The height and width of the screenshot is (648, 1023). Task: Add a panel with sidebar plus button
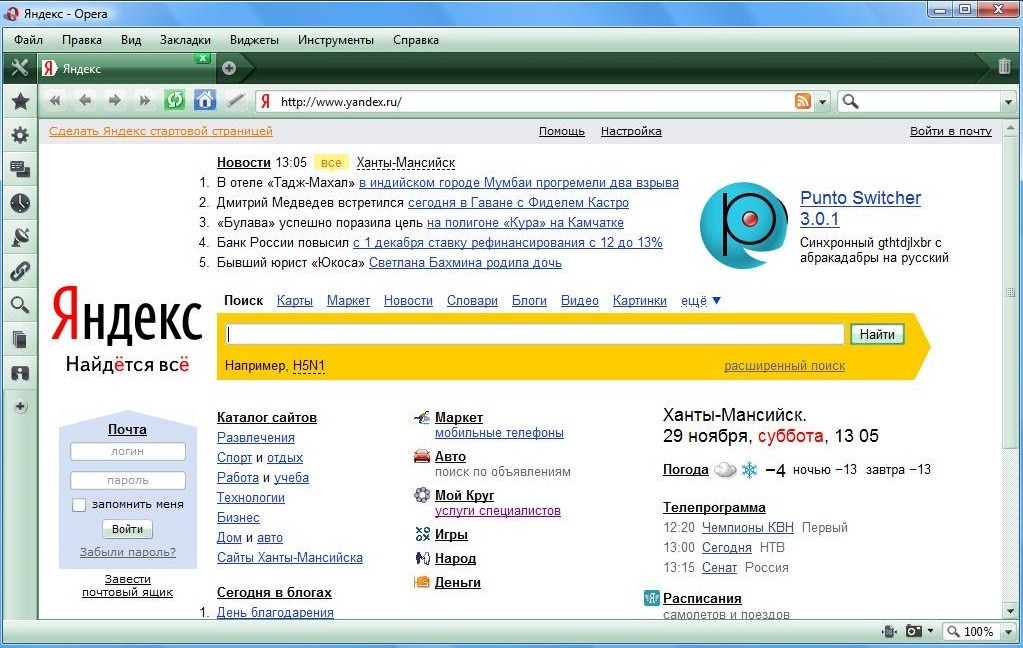click(x=20, y=407)
